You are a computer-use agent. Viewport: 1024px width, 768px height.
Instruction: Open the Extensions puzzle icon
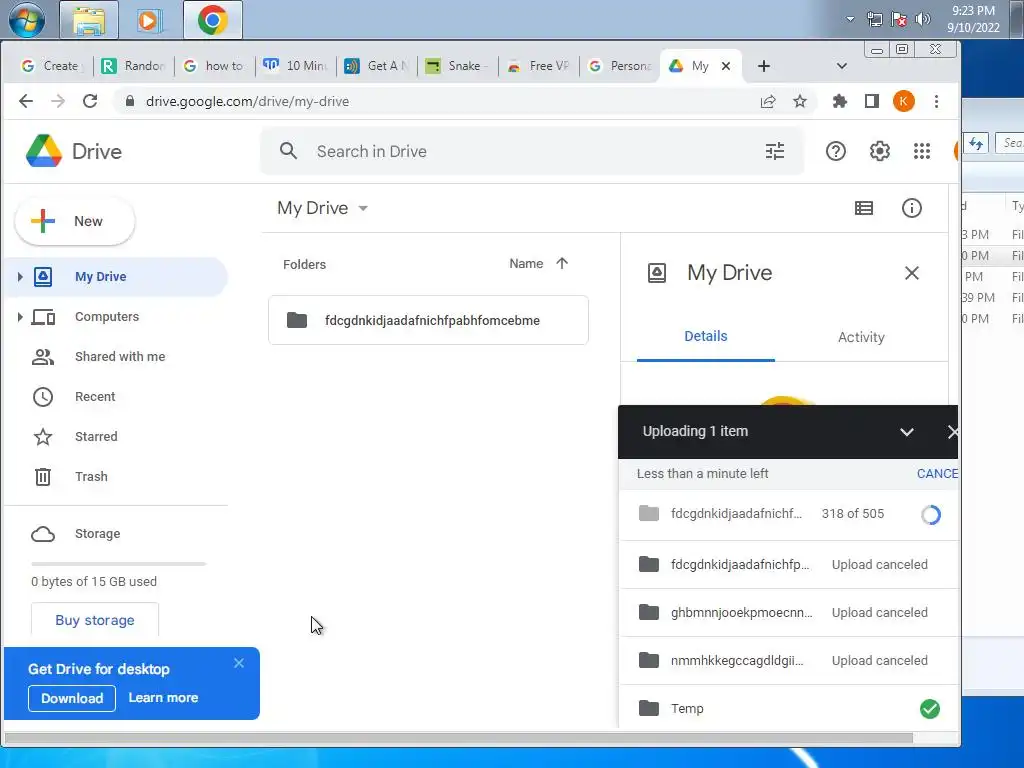tap(840, 101)
